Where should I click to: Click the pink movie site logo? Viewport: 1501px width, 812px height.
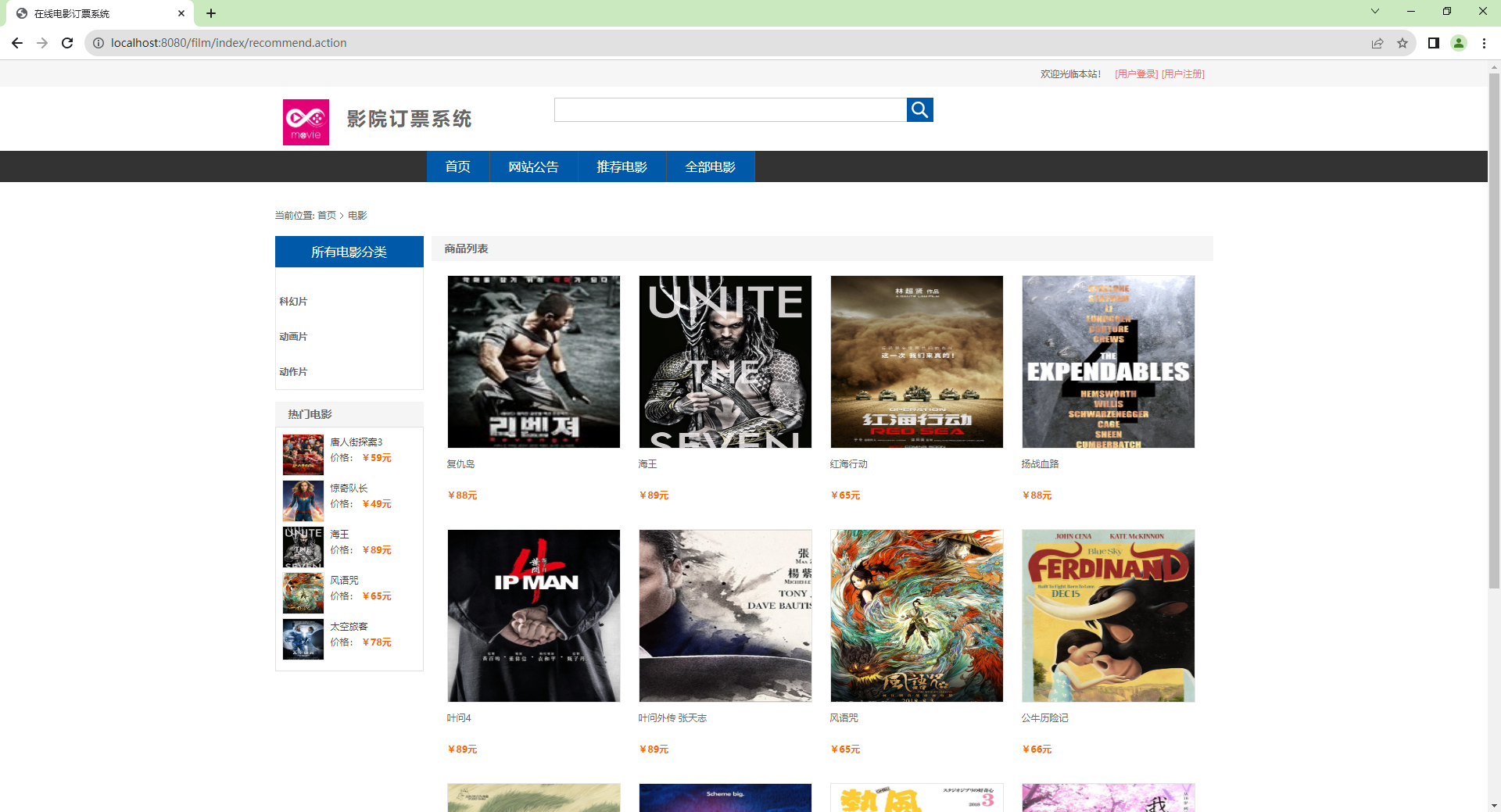[306, 122]
